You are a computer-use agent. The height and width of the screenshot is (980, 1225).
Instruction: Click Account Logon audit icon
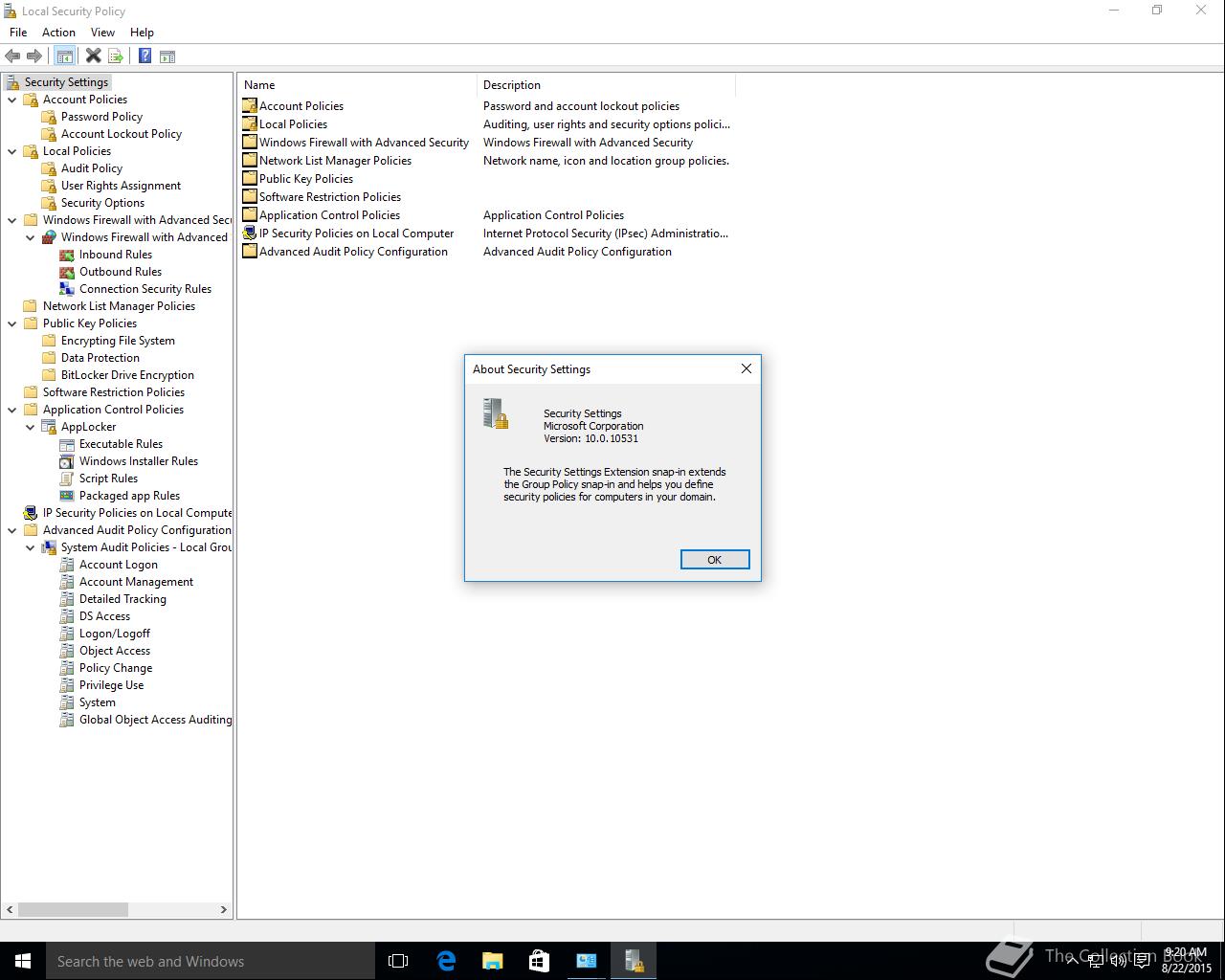pos(67,565)
